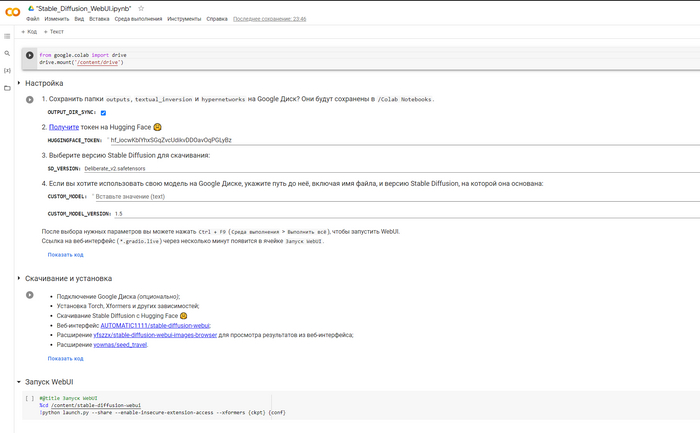The width and height of the screenshot is (700, 433).
Task: Run the Запуск WebUI cell
Action: tap(29, 398)
